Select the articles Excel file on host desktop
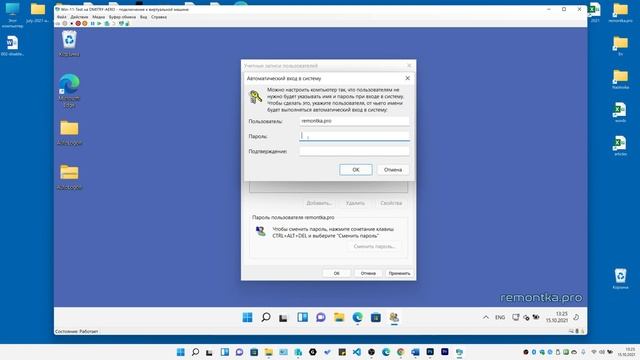640x360 pixels. (x=620, y=146)
